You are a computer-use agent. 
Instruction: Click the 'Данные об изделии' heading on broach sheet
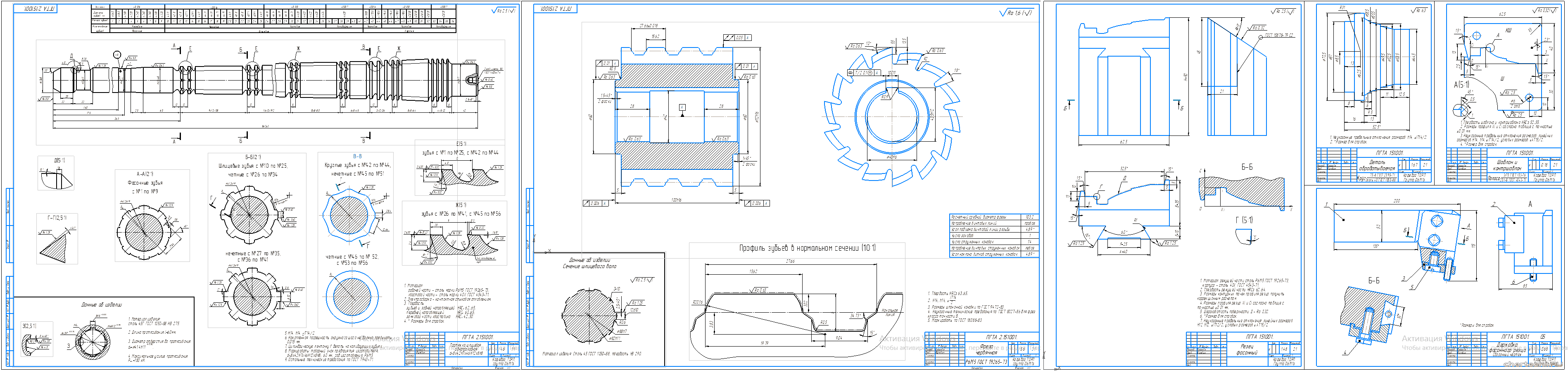[101, 305]
